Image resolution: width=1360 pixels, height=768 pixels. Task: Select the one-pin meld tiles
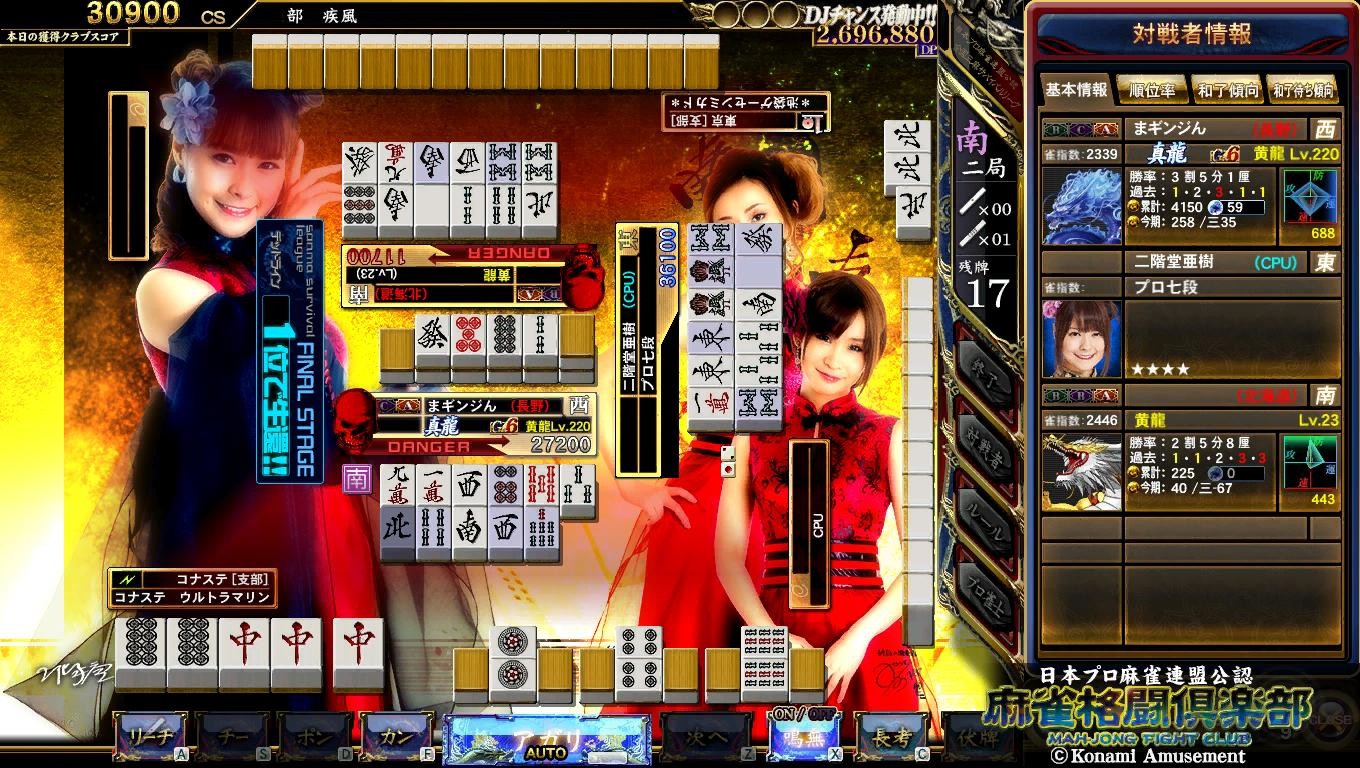coord(512,662)
